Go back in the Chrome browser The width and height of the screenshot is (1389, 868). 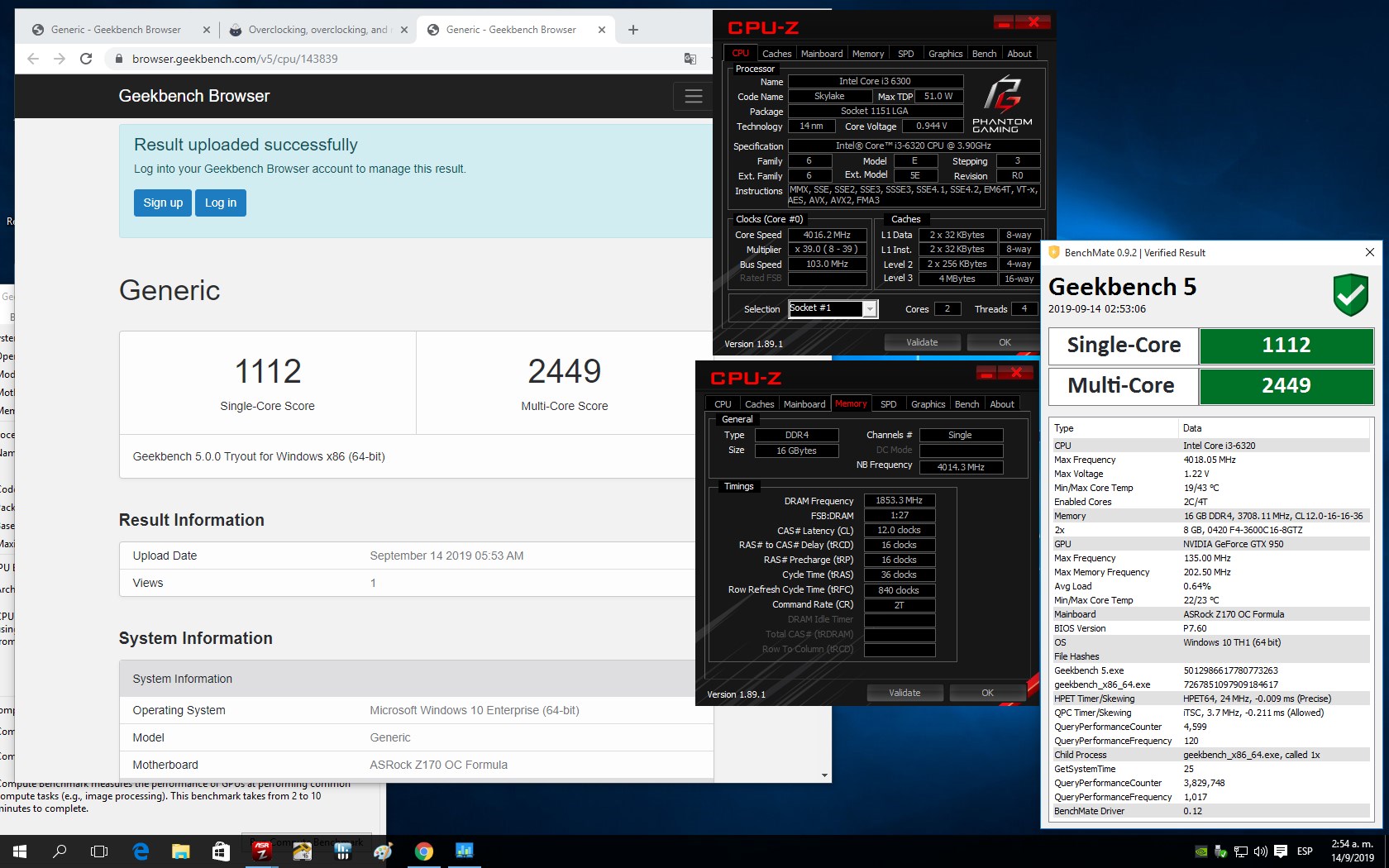click(x=33, y=59)
